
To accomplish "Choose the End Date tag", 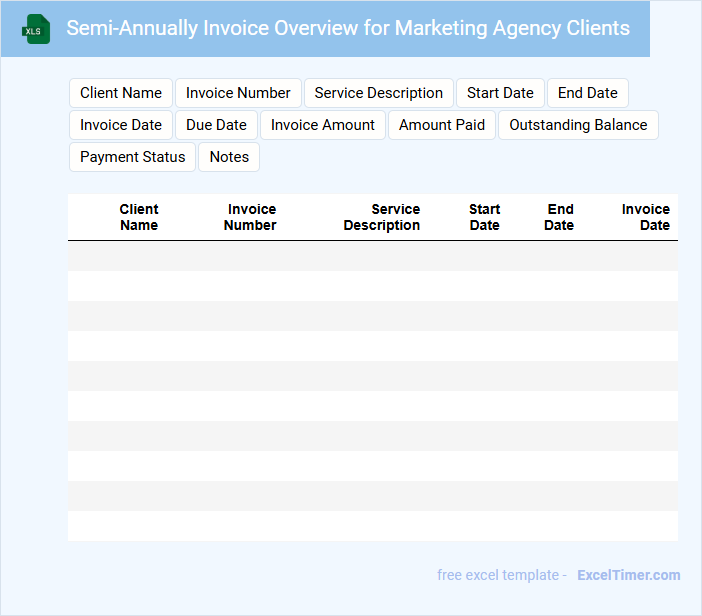I will 588,93.
